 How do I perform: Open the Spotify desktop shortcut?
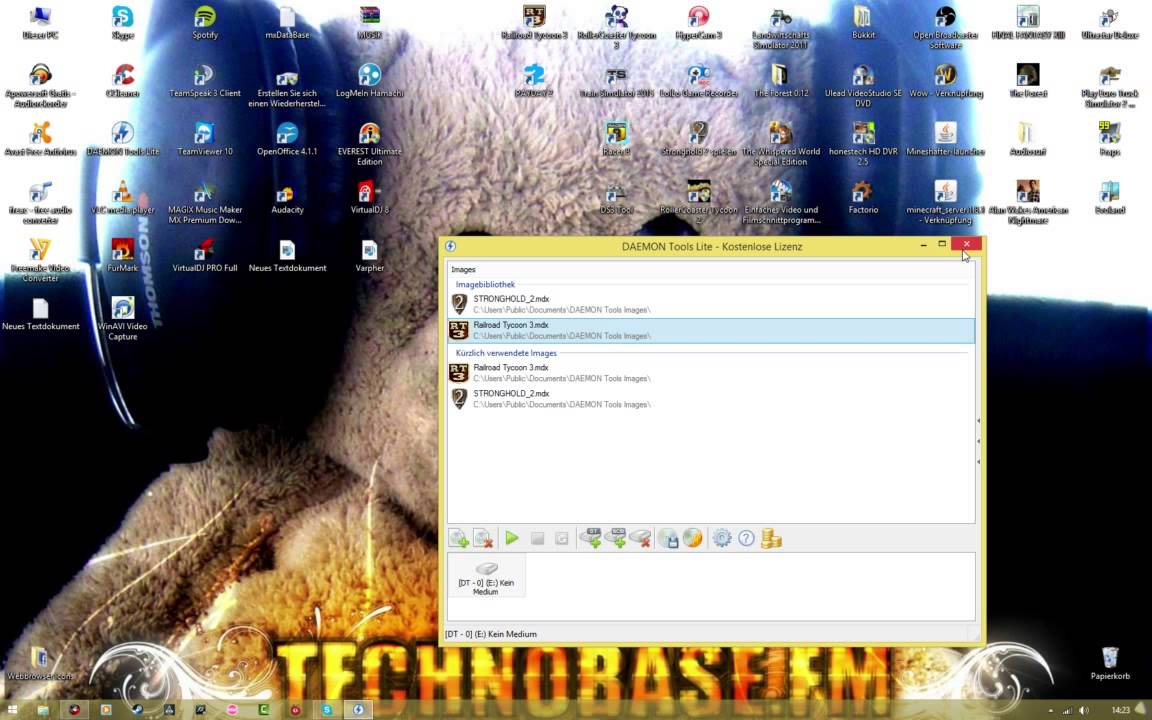tap(205, 22)
